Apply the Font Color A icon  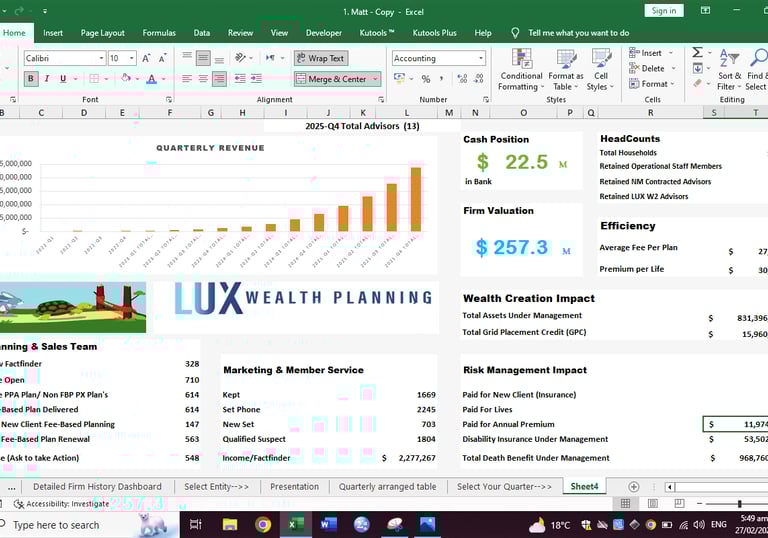click(x=151, y=78)
